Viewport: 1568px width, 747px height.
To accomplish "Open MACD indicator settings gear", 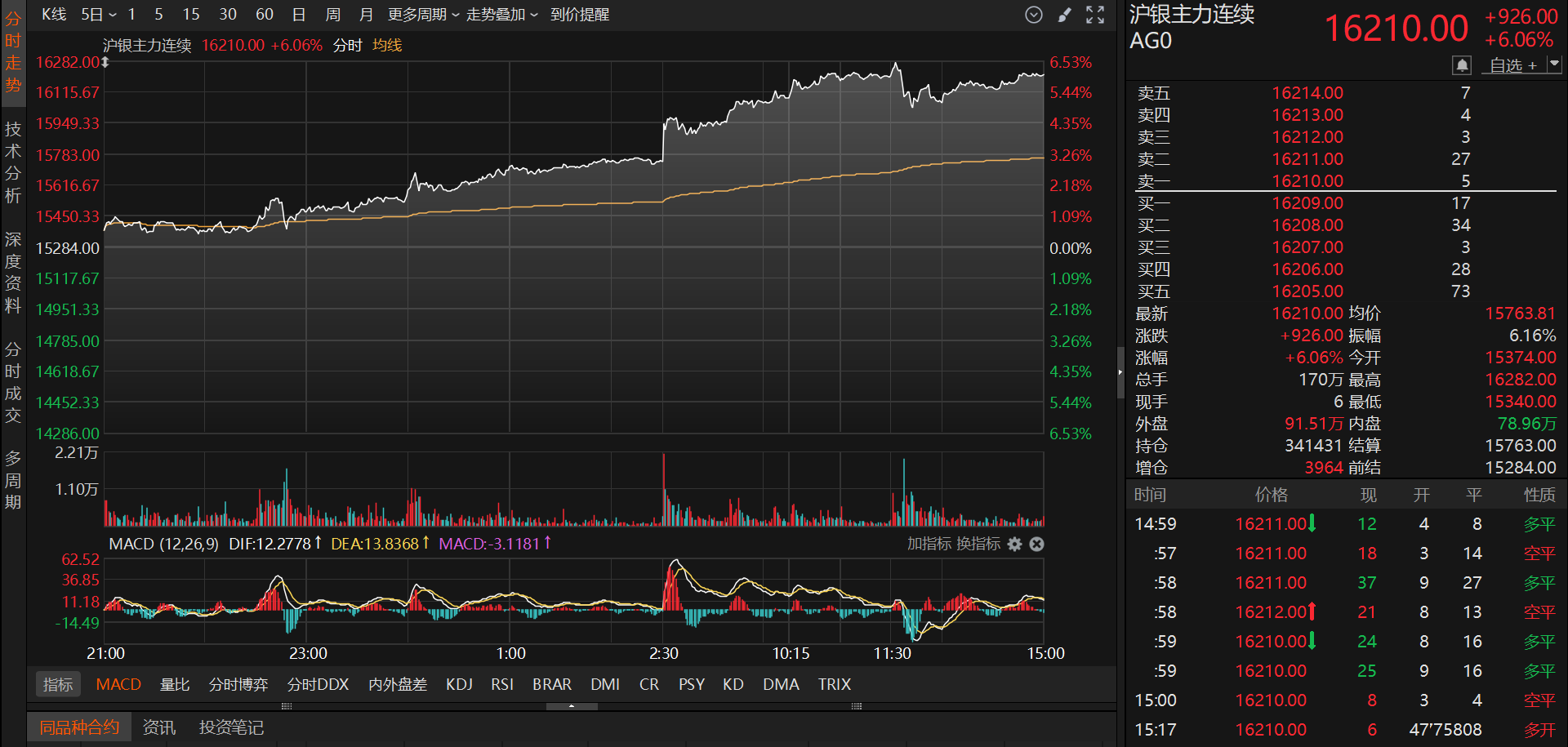I will tap(1015, 544).
